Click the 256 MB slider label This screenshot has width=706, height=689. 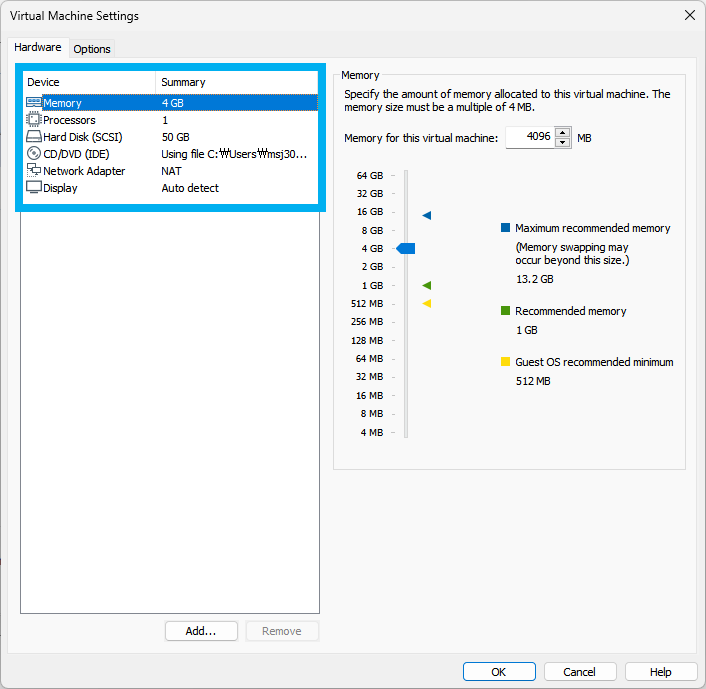click(367, 321)
